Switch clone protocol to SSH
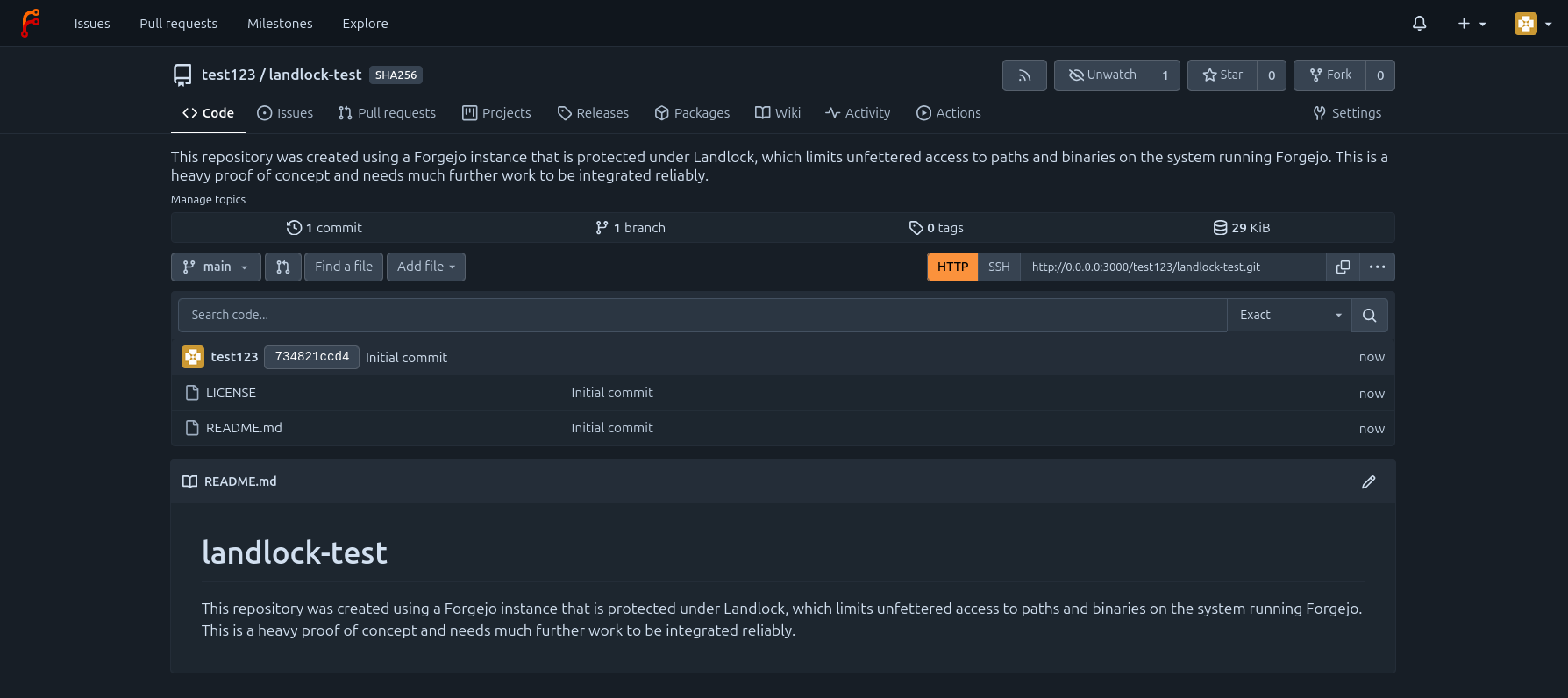Viewport: 1568px width, 698px height. 999,267
